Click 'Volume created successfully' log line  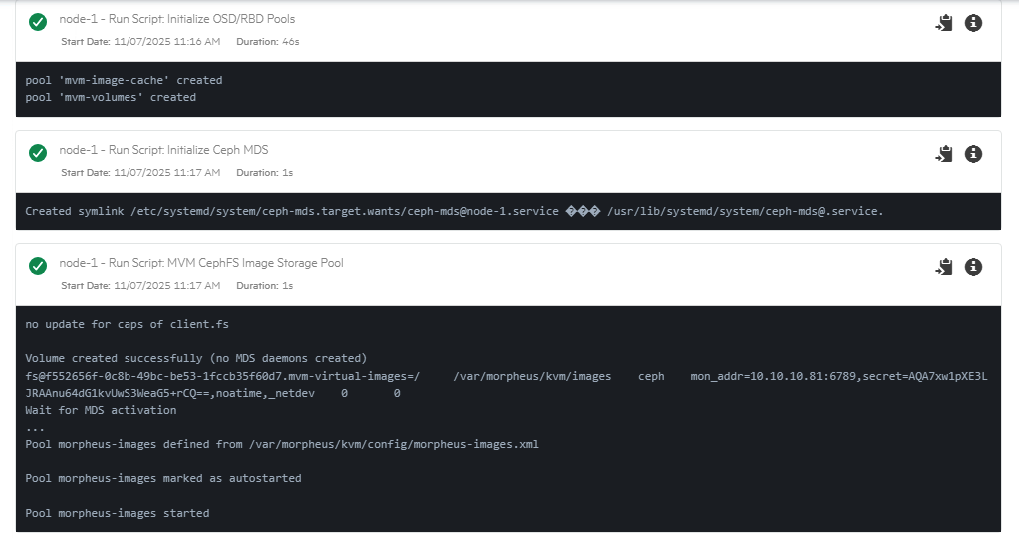coord(196,359)
